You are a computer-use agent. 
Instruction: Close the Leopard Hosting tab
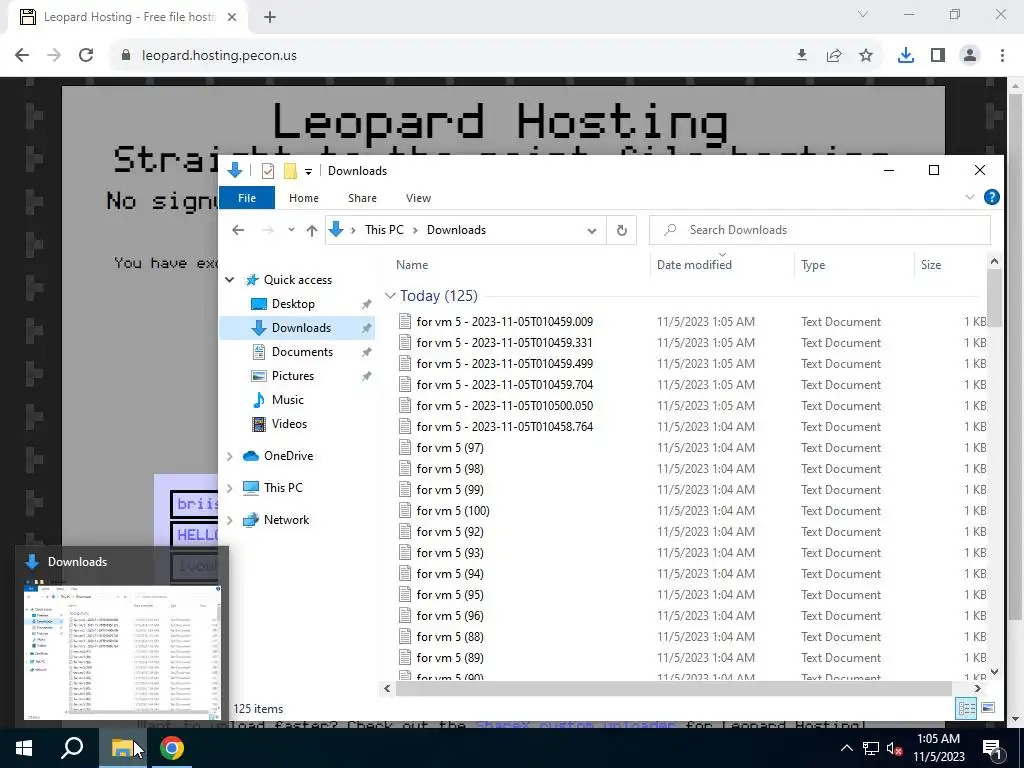tap(232, 17)
